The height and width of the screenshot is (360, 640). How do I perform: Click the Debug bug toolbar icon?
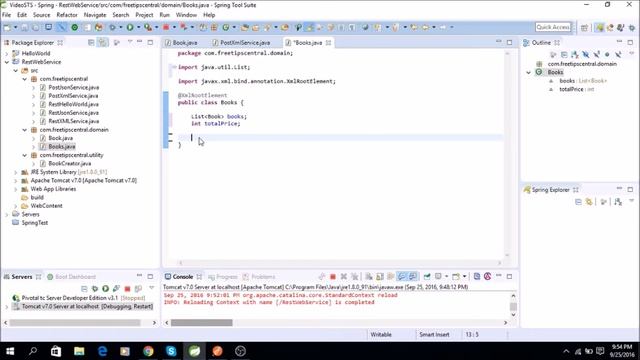point(112,27)
